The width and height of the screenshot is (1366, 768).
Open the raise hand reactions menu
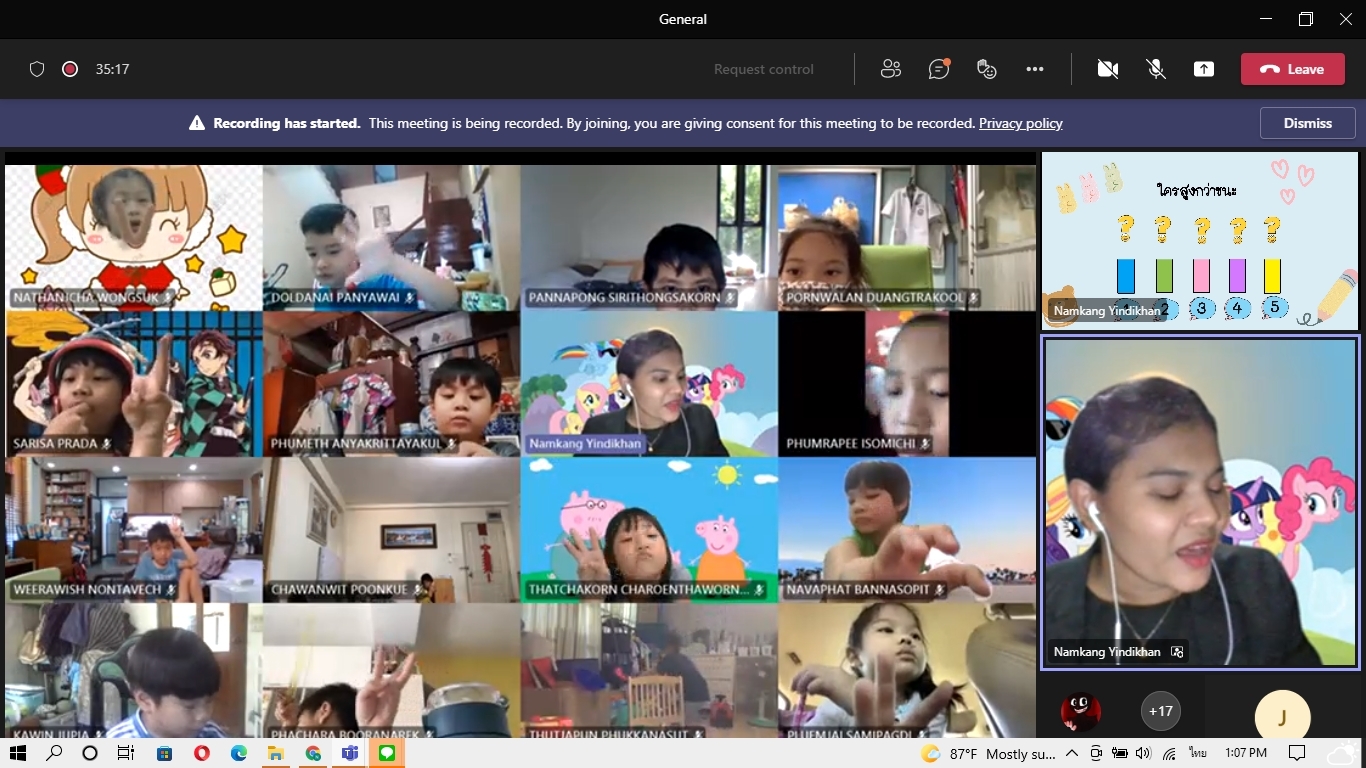click(x=987, y=69)
